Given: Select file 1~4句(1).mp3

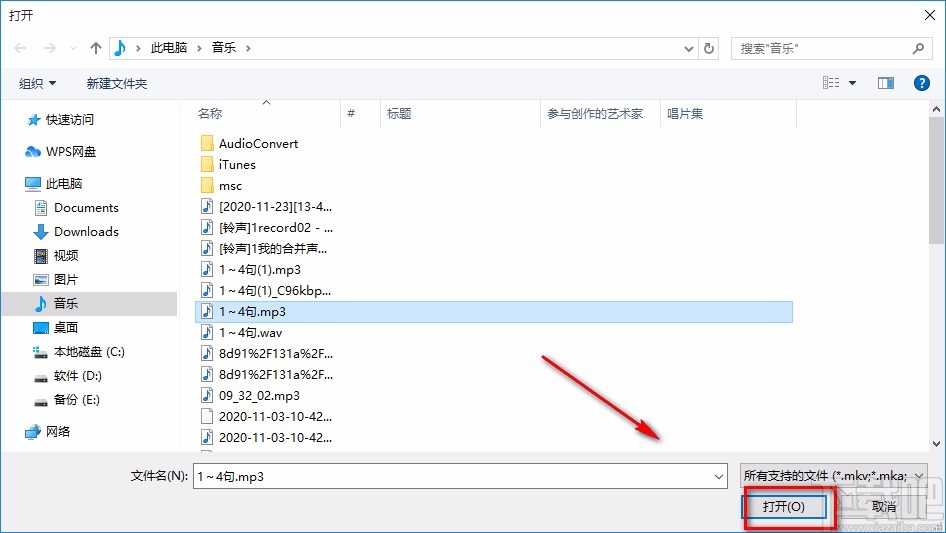Looking at the screenshot, I should pos(259,270).
